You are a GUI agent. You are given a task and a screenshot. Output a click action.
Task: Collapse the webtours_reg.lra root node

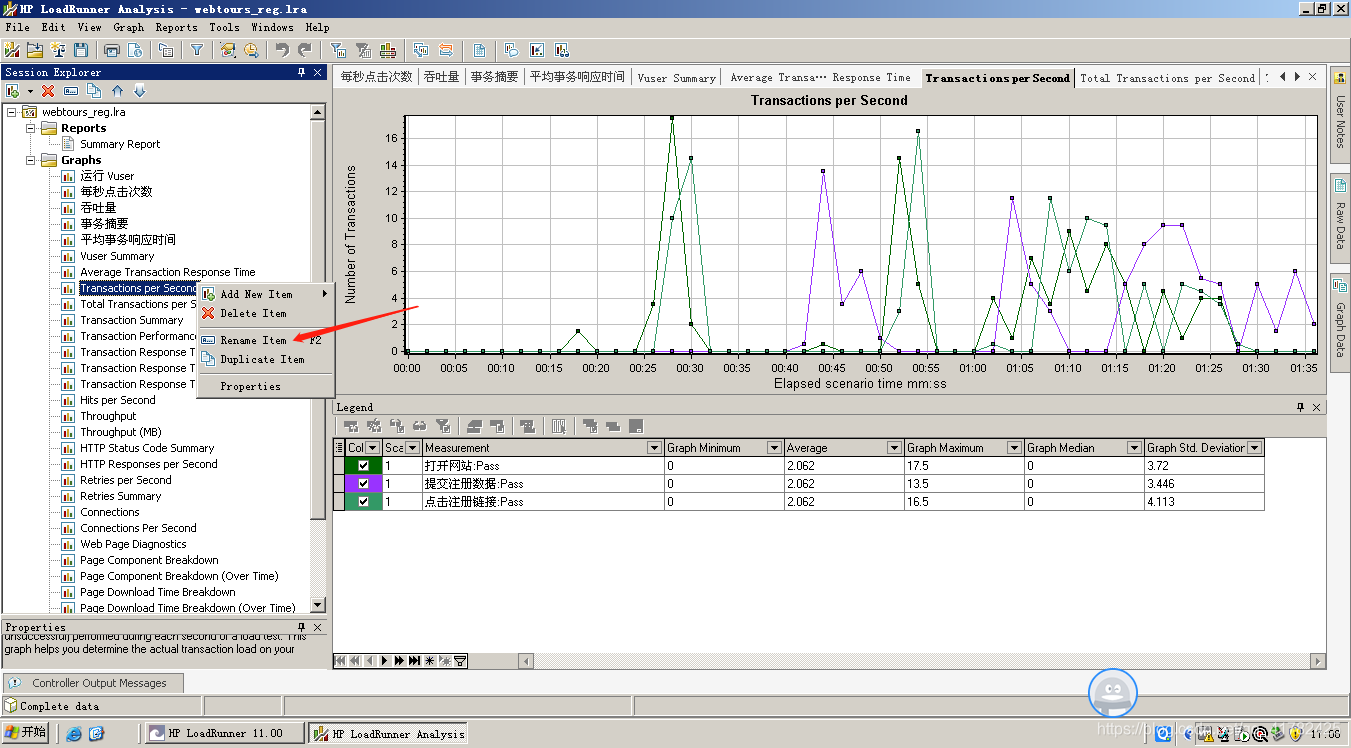click(12, 112)
